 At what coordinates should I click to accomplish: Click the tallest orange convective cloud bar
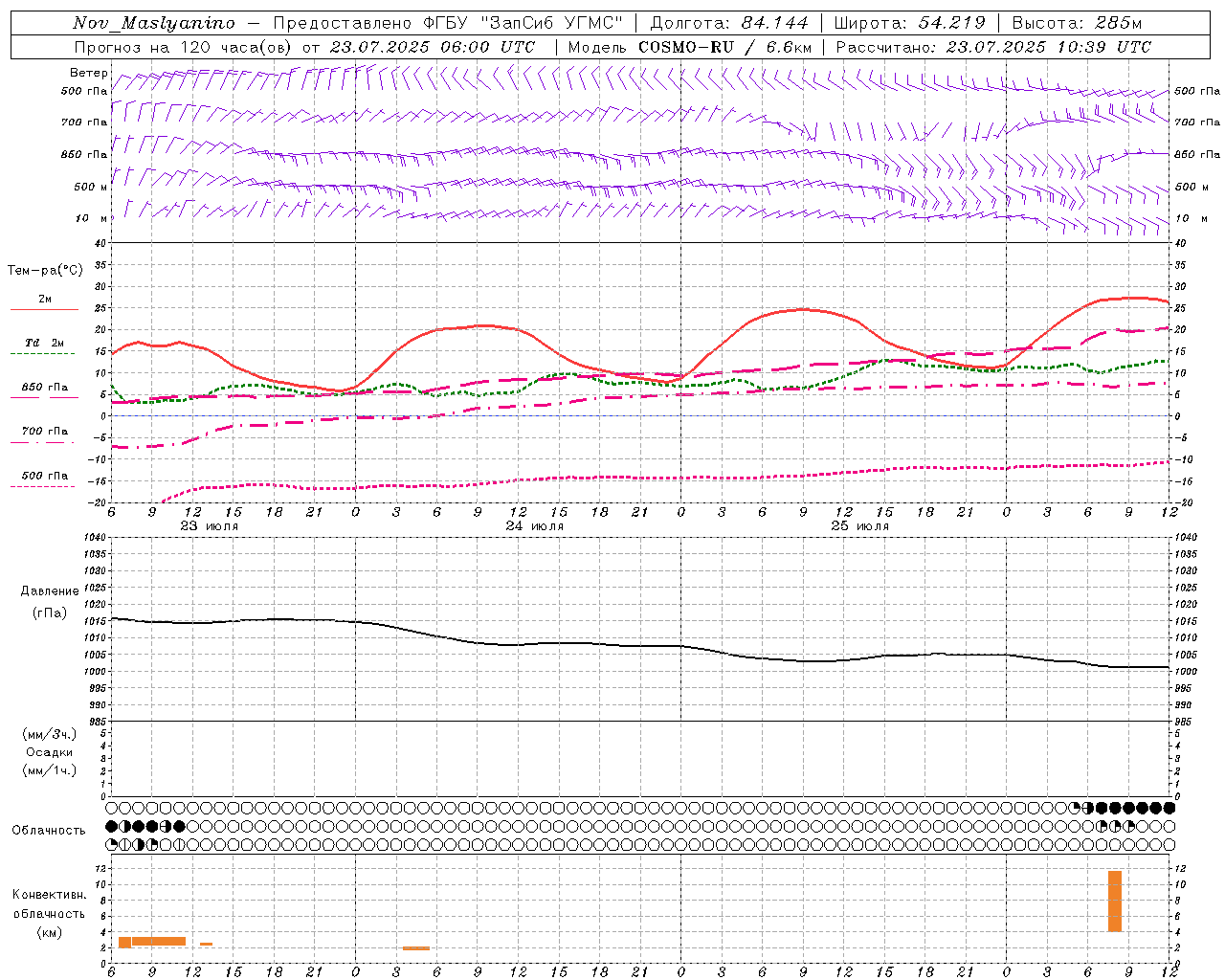(x=1115, y=901)
